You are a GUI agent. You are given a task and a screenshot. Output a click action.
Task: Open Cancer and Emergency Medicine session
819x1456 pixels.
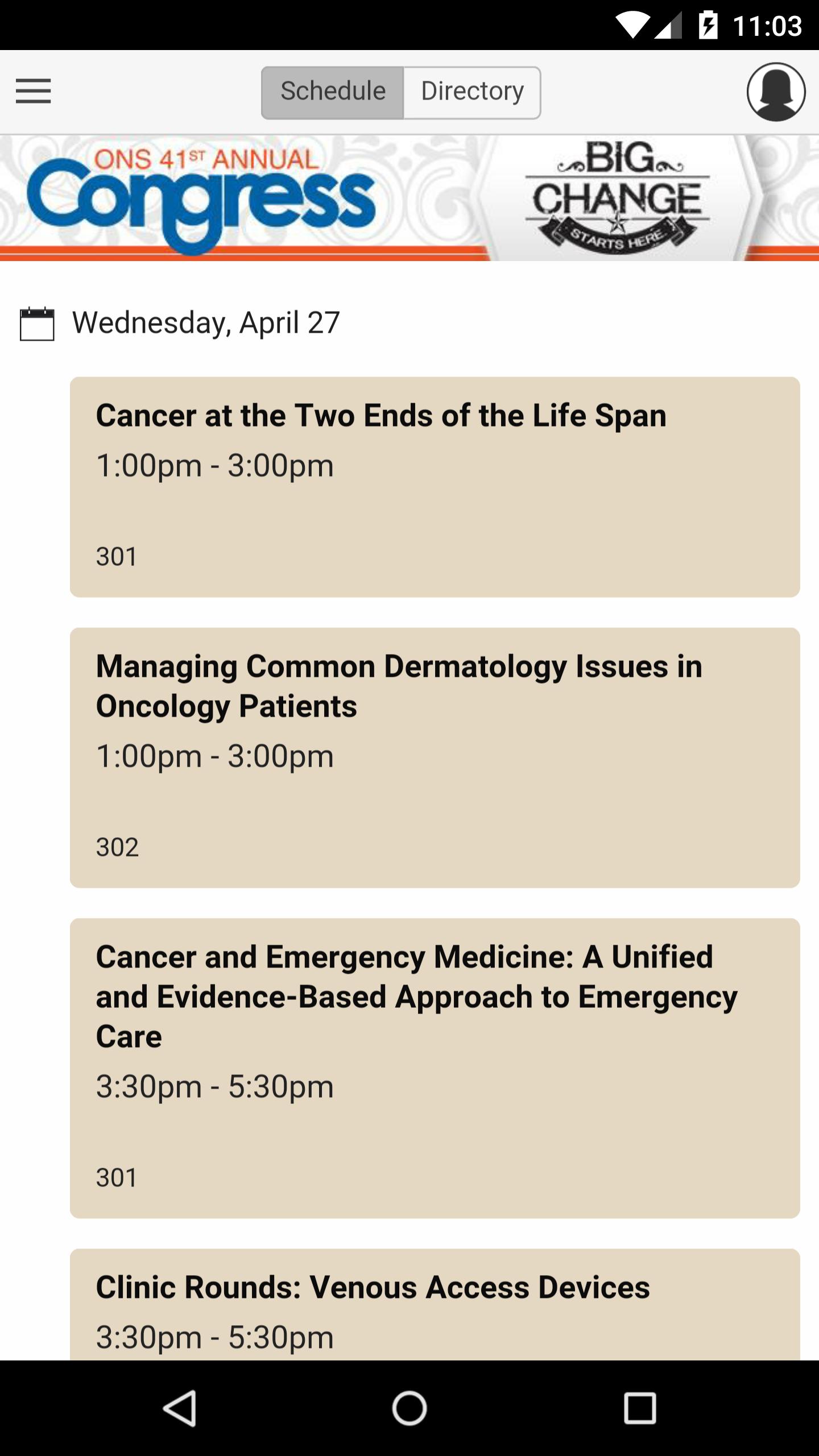[x=435, y=1067]
